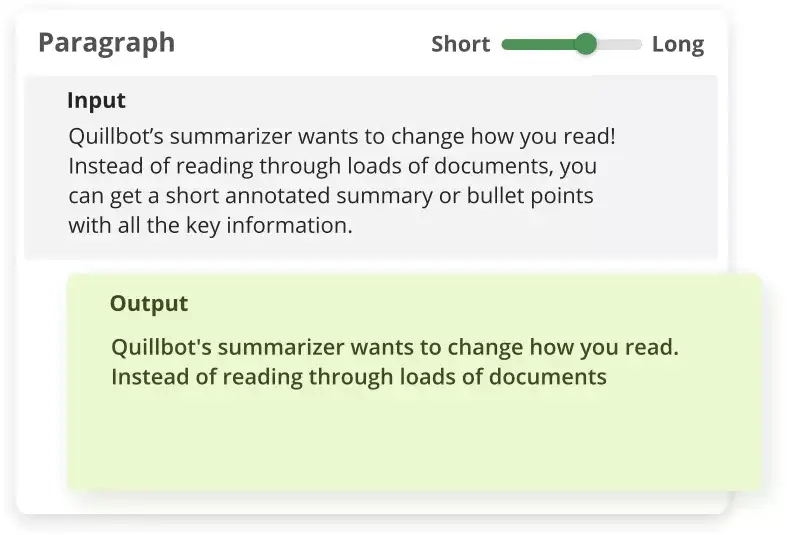790x535 pixels.
Task: Click the Input line mentioning "short annotated summary"
Action: point(330,195)
